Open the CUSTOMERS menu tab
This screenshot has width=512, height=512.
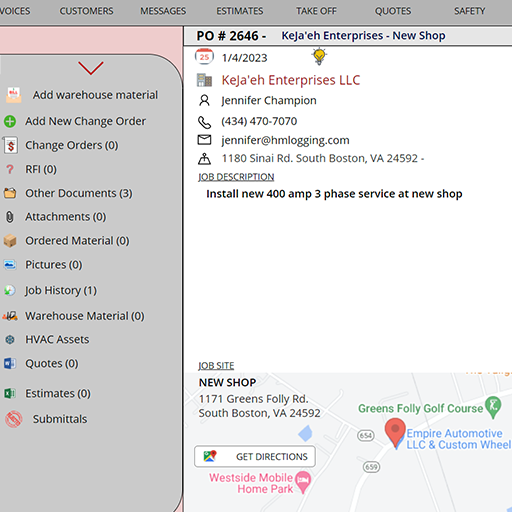[86, 11]
